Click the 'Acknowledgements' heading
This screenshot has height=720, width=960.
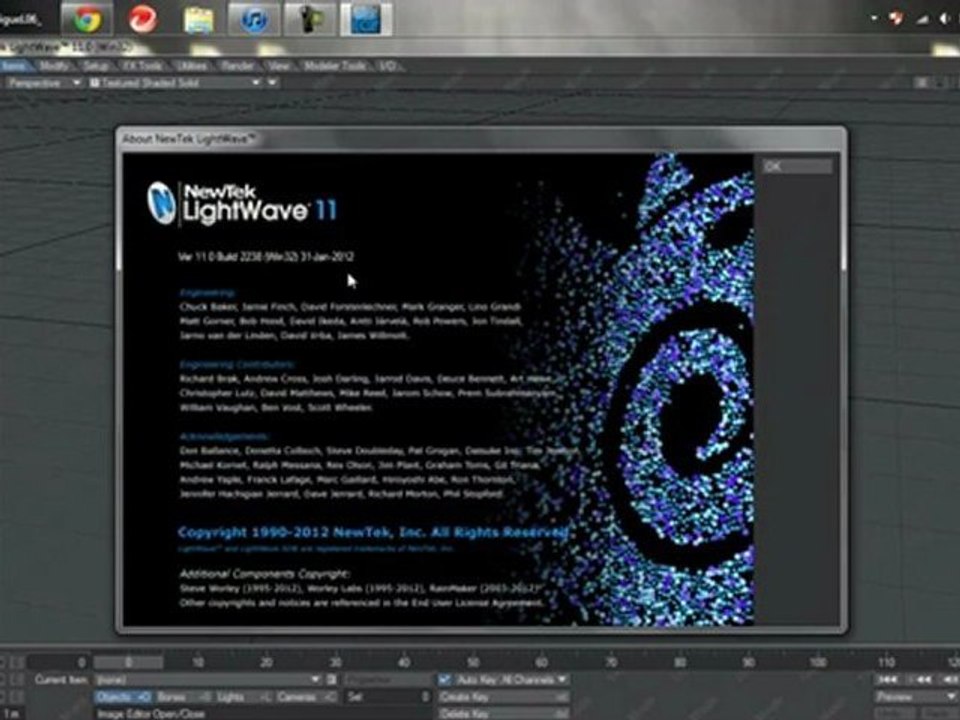pyautogui.click(x=224, y=437)
